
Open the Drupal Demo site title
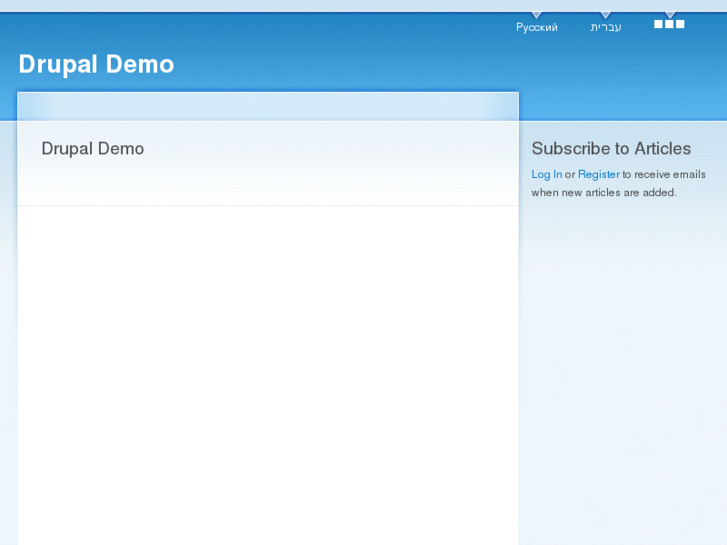tap(96, 64)
